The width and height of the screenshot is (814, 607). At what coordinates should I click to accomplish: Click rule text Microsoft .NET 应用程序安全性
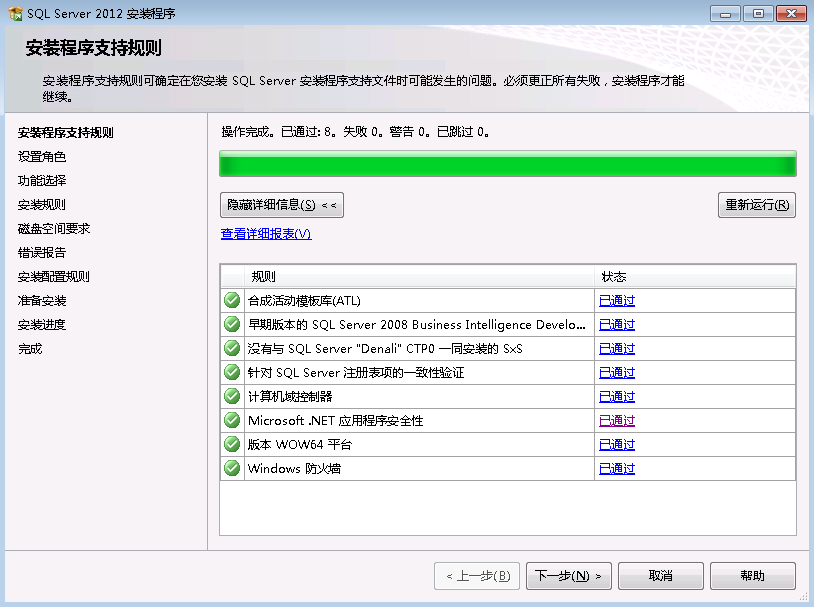335,421
